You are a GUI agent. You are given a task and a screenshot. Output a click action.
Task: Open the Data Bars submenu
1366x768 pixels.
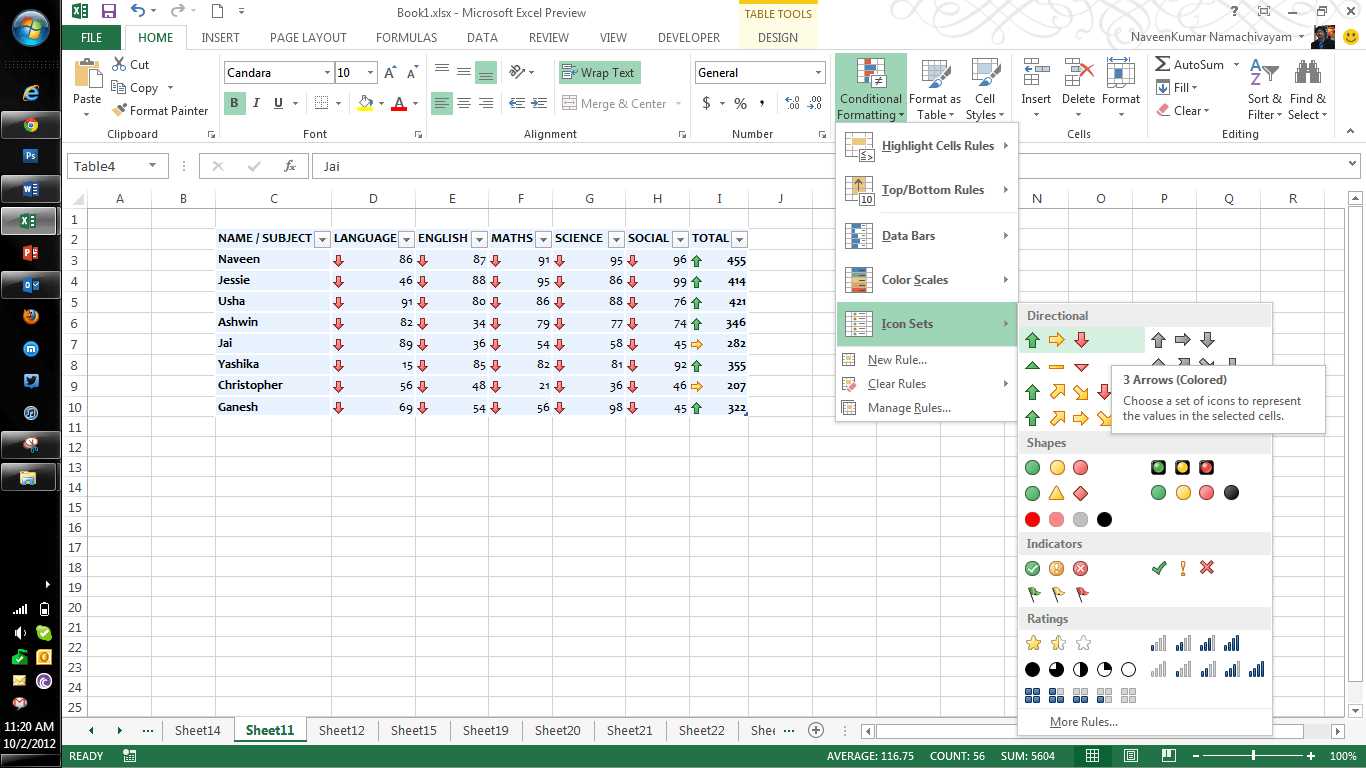coord(926,236)
